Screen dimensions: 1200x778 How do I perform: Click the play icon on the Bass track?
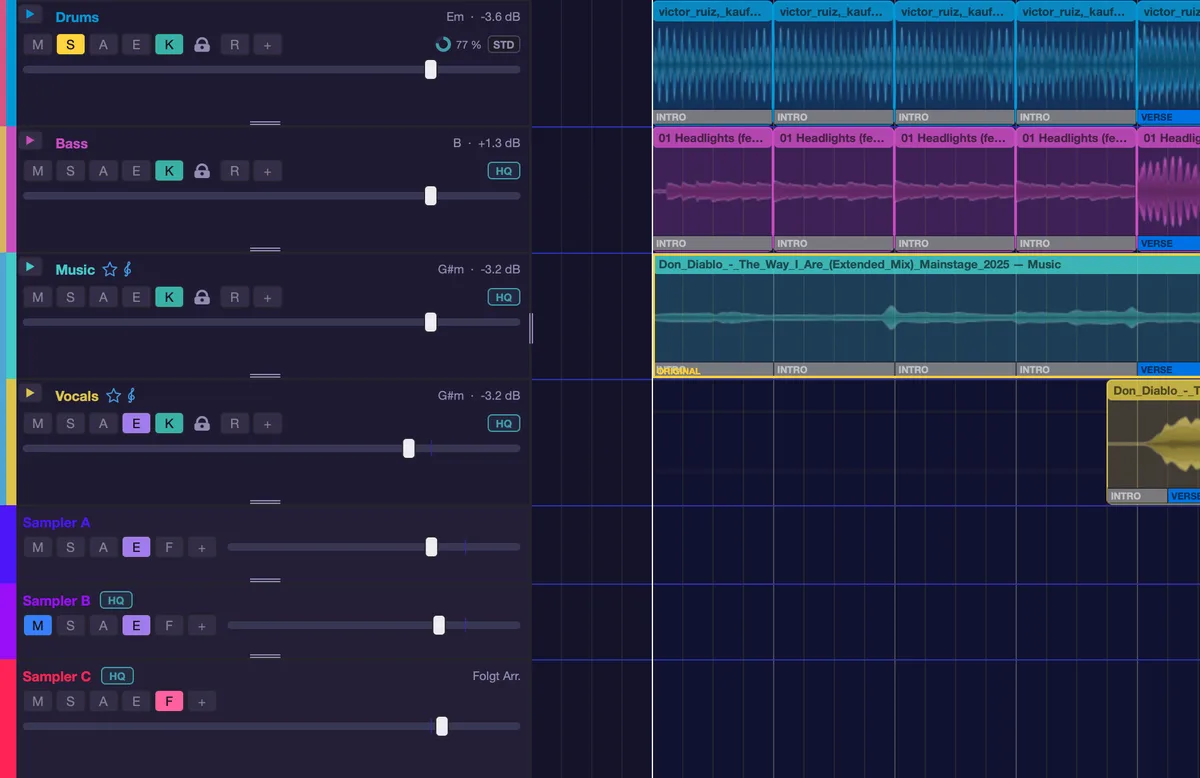tap(30, 141)
